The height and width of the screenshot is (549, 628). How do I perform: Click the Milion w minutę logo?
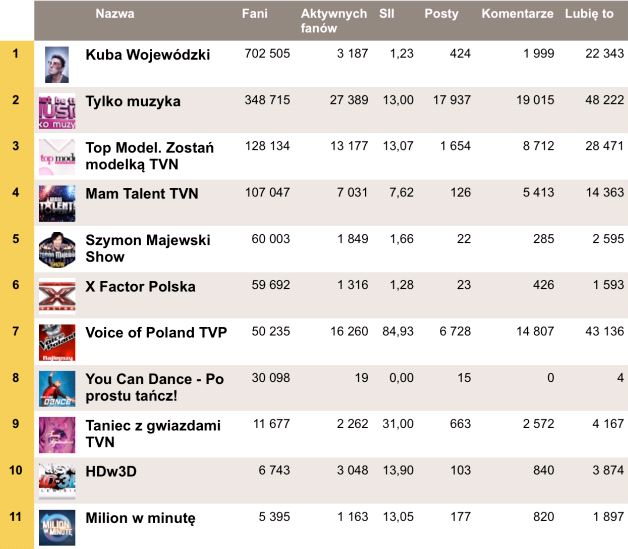pyautogui.click(x=56, y=526)
